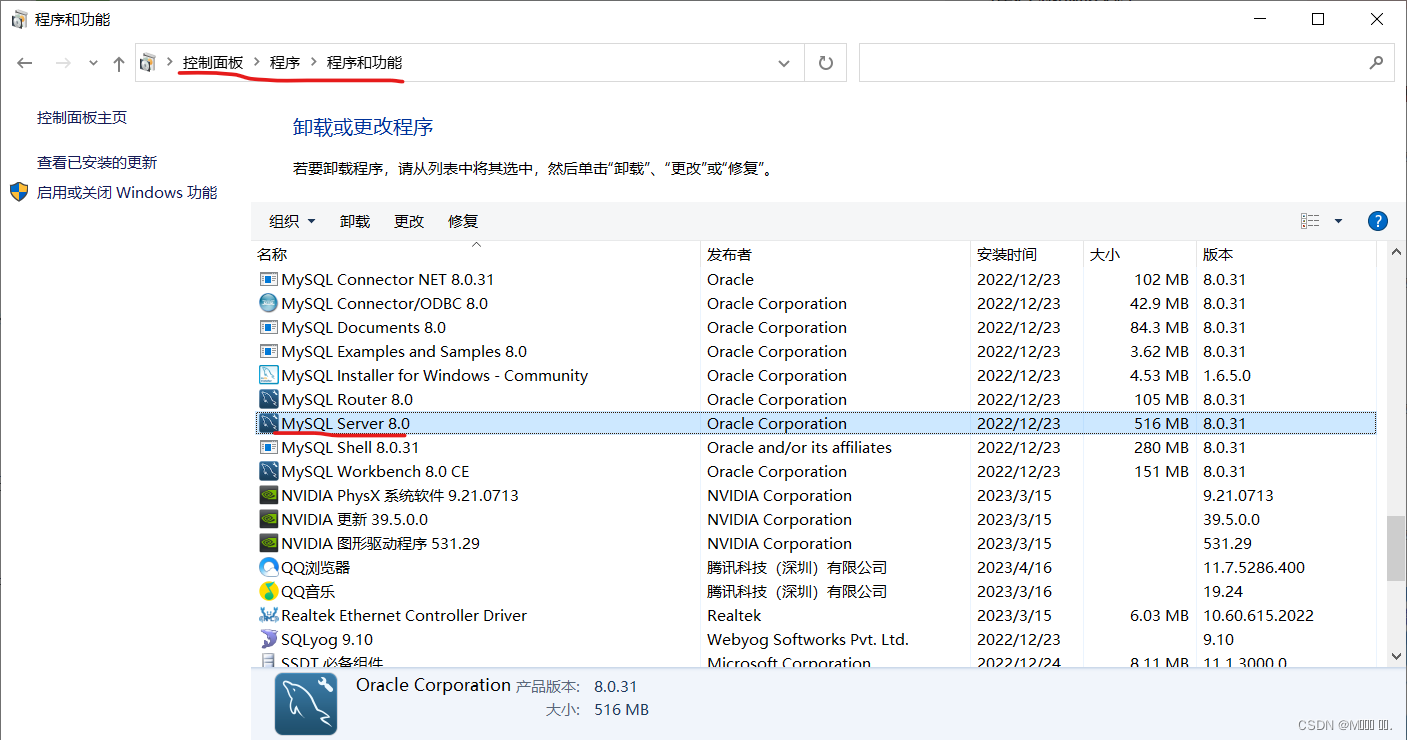Select the 程序和功能 breadcrumb segment
The width and height of the screenshot is (1407, 740).
pyautogui.click(x=365, y=62)
